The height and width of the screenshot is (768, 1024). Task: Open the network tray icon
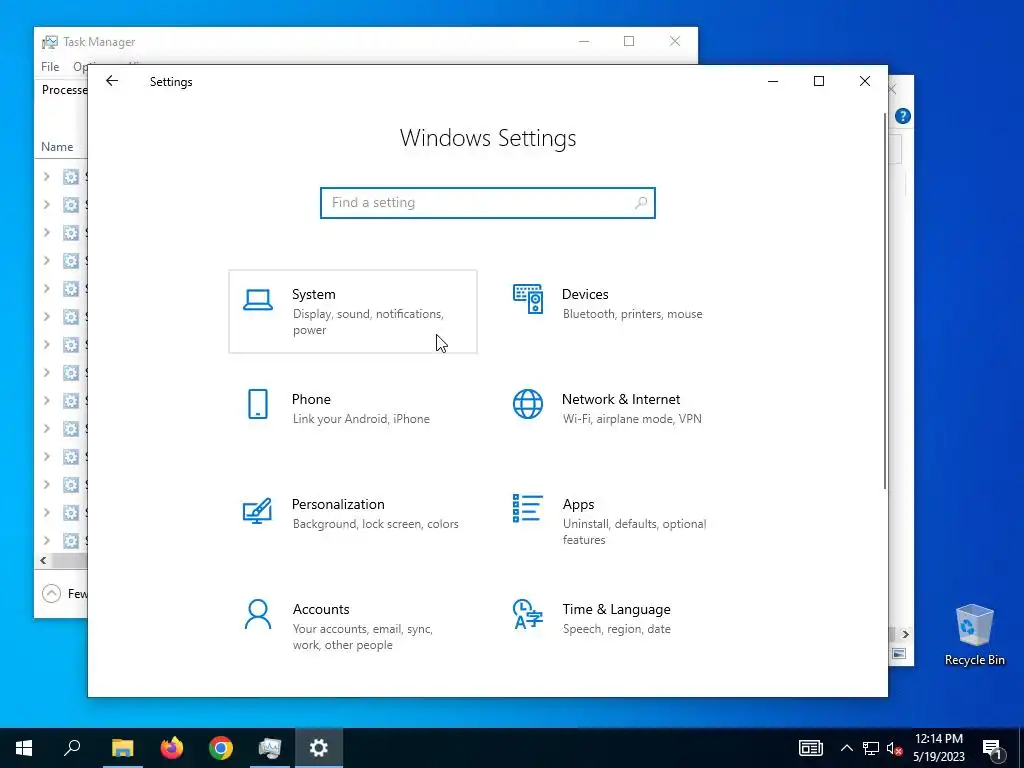pos(871,748)
